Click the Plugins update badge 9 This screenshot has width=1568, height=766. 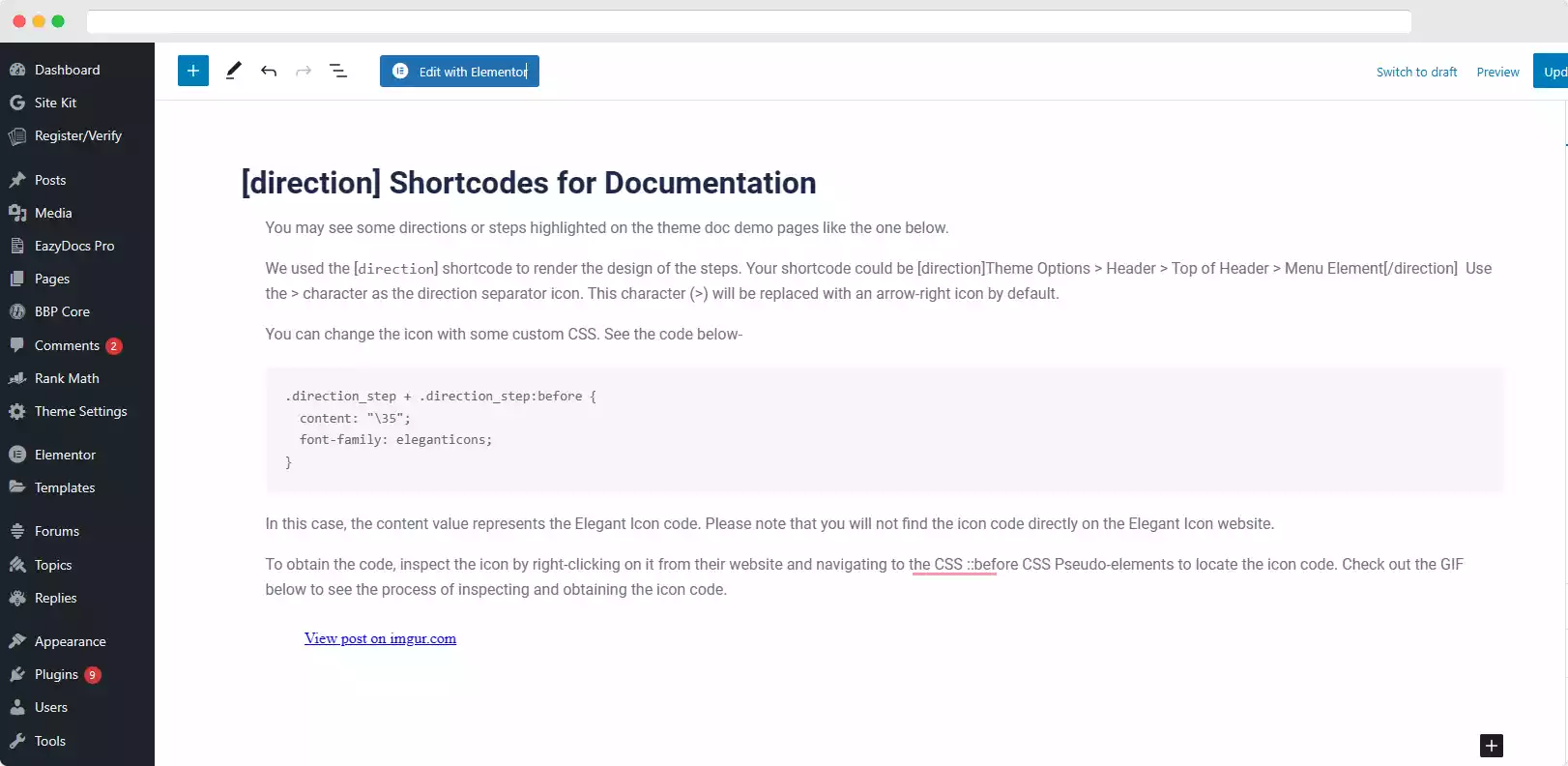tap(93, 674)
